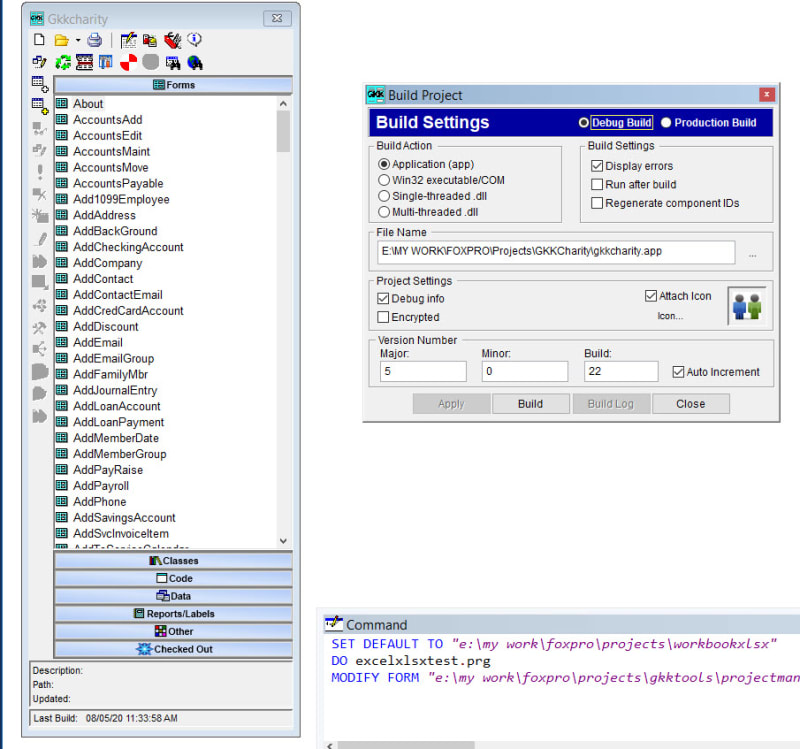Enable Run after build checkbox
This screenshot has width=800, height=749.
(597, 184)
